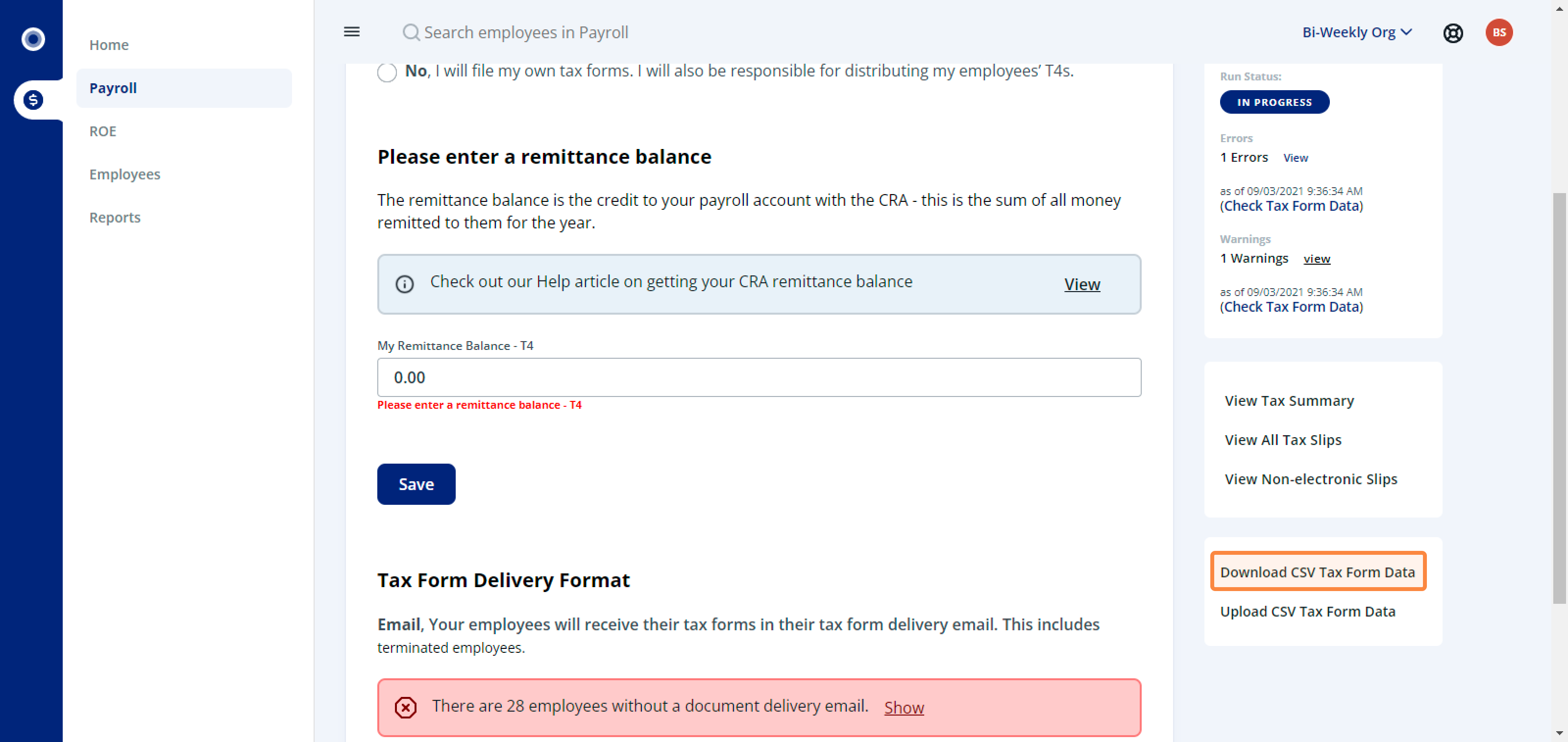The height and width of the screenshot is (742, 1568).
Task: View the 1 Errors details
Action: [x=1295, y=158]
